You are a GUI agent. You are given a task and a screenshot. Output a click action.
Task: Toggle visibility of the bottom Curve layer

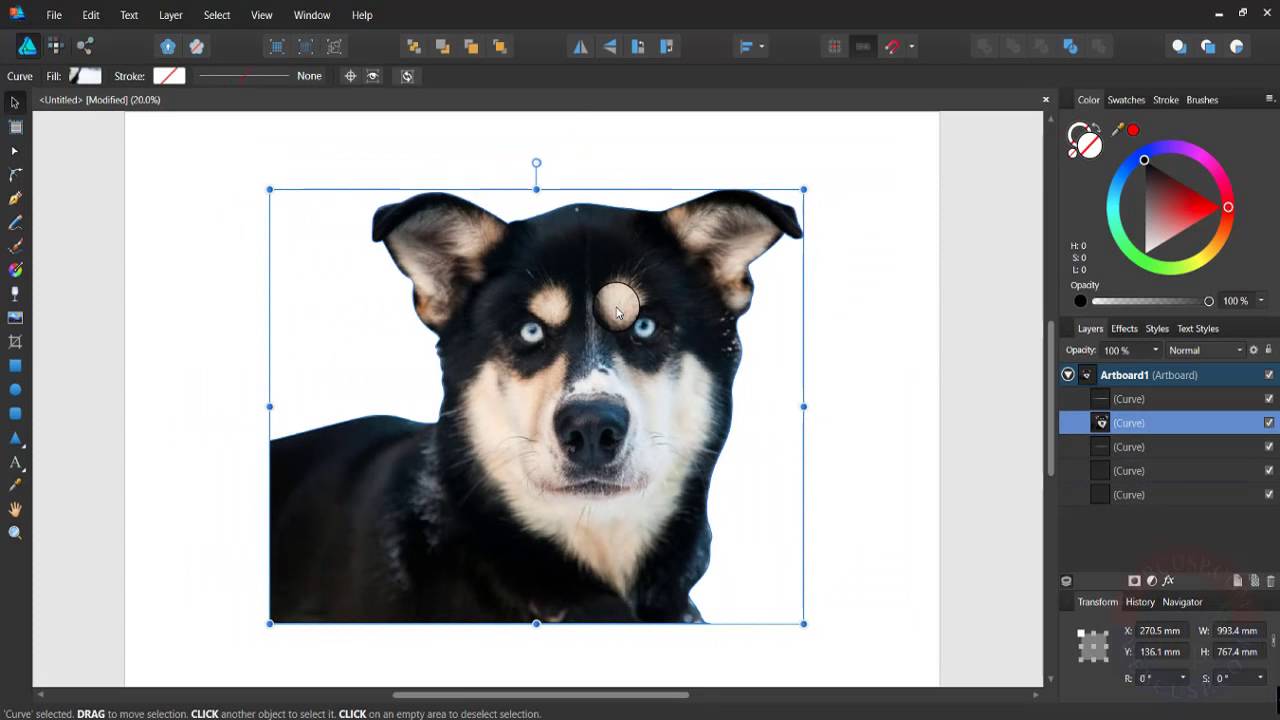1269,495
